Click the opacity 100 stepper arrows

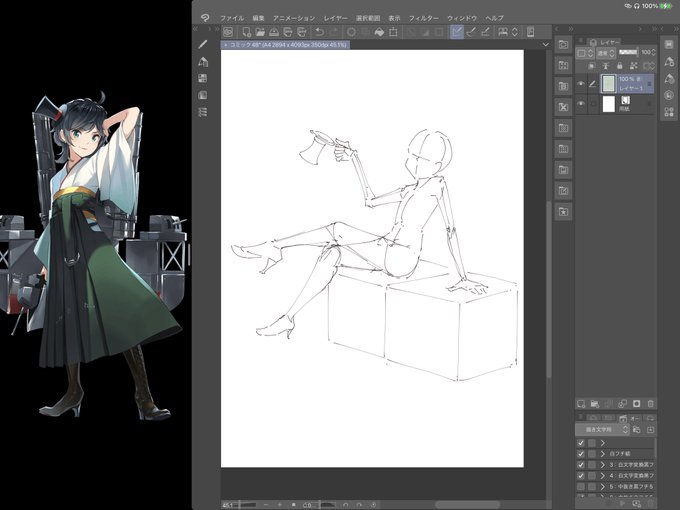[653, 52]
